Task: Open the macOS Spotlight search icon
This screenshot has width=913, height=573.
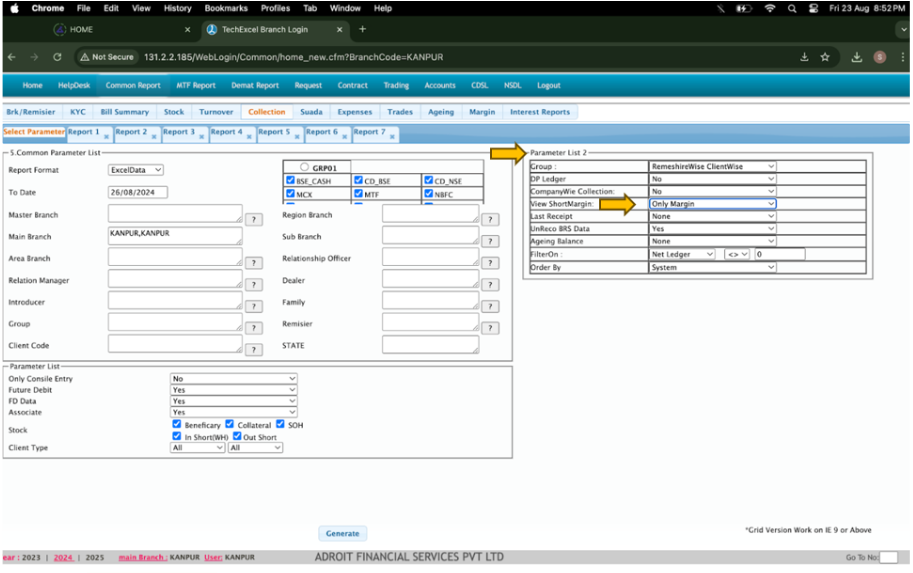Action: pyautogui.click(x=792, y=8)
